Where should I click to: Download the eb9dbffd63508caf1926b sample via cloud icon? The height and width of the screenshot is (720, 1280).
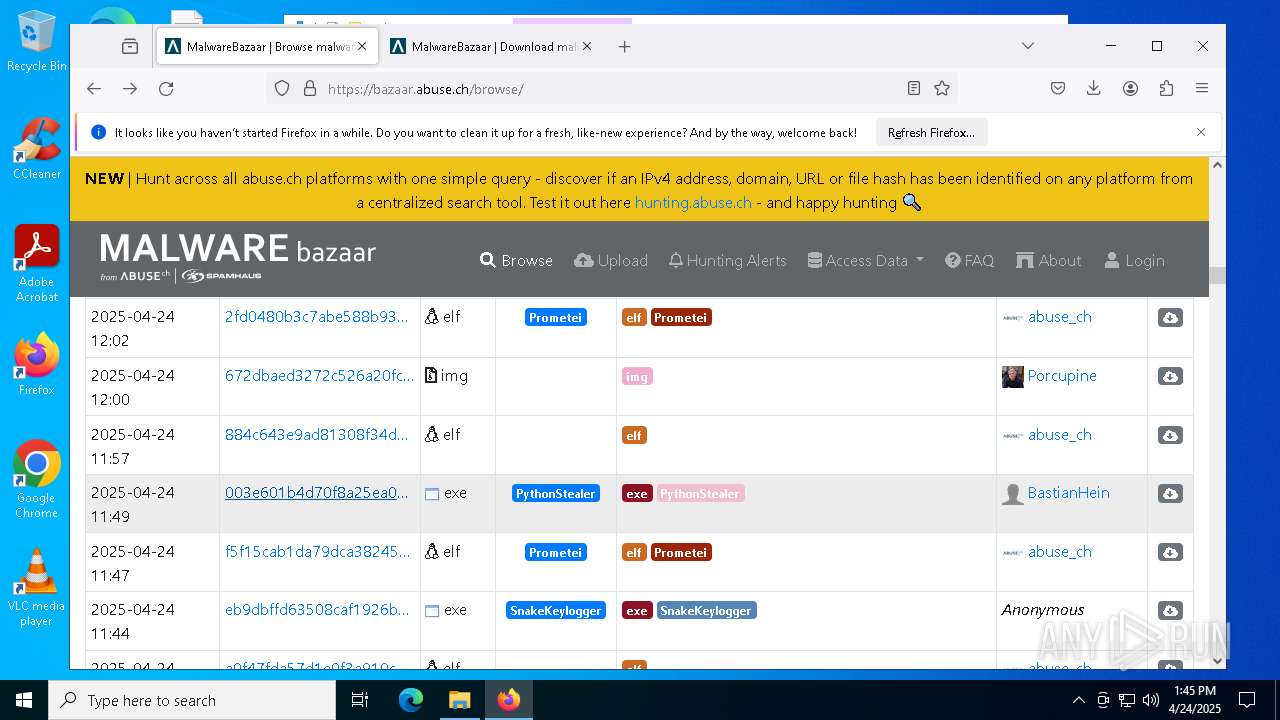pos(1170,610)
